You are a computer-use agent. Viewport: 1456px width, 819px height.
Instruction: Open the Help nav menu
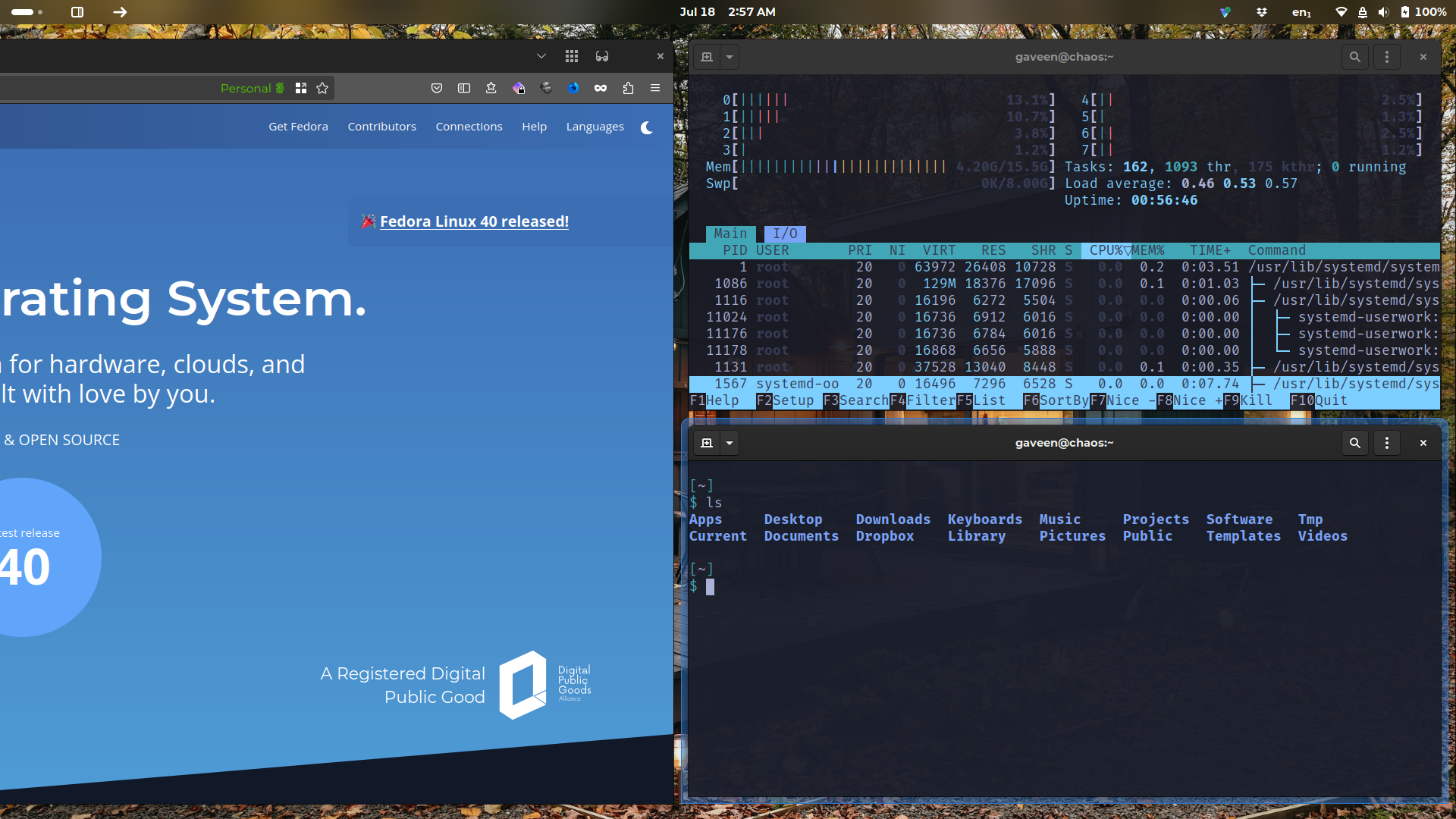click(x=534, y=127)
